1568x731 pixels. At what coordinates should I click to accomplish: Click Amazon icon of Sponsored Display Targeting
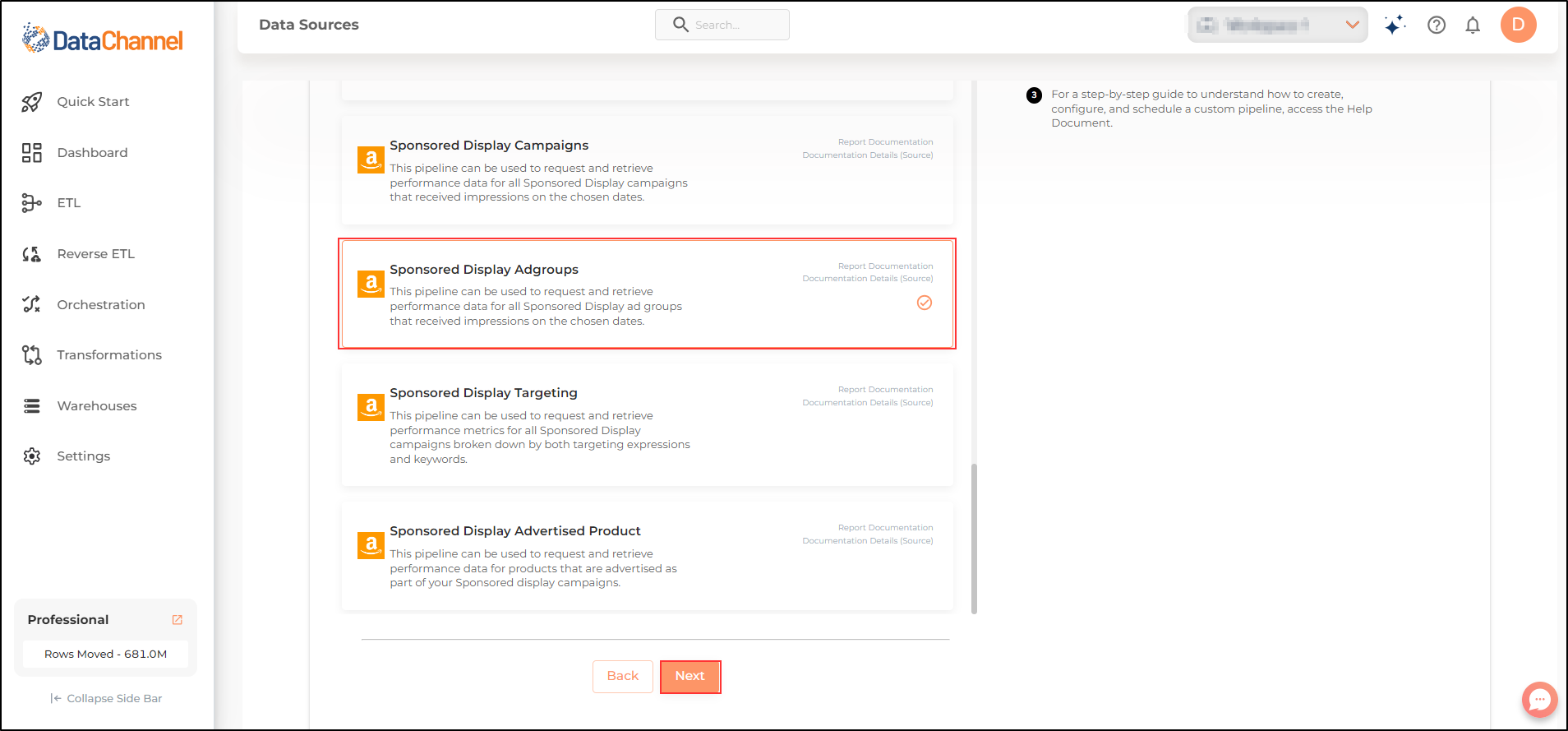click(371, 407)
